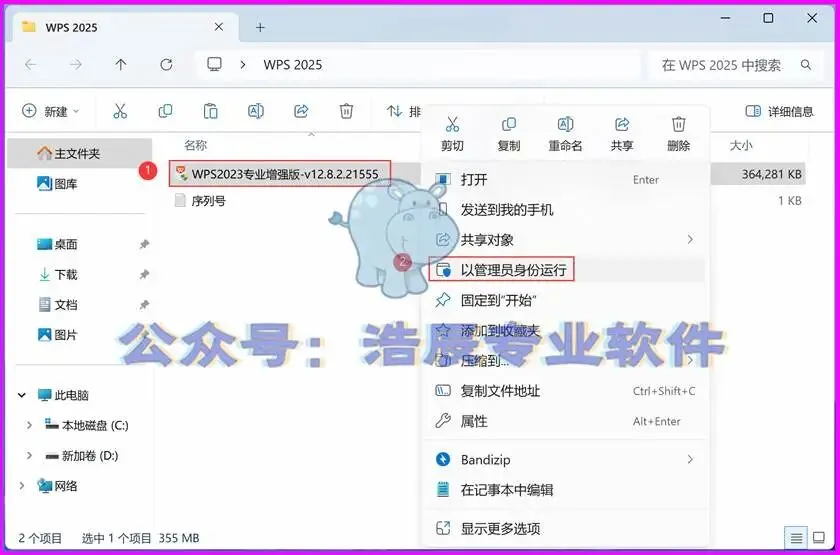Image resolution: width=840 pixels, height=555 pixels.
Task: Open the sort (排序) dropdown
Action: tap(404, 111)
